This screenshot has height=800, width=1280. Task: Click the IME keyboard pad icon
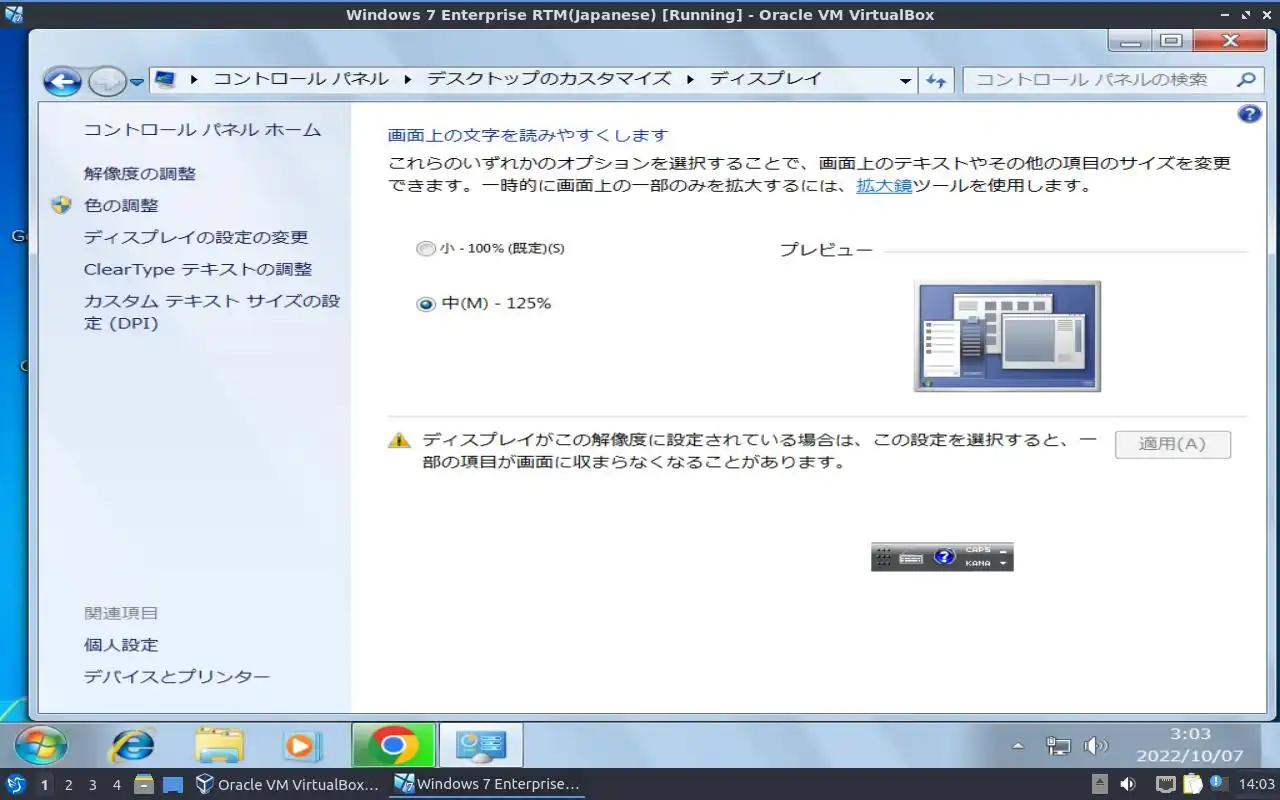911,558
